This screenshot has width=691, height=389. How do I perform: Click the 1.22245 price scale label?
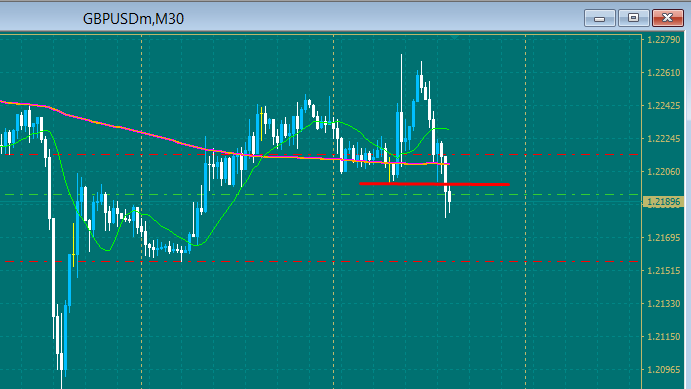click(664, 139)
